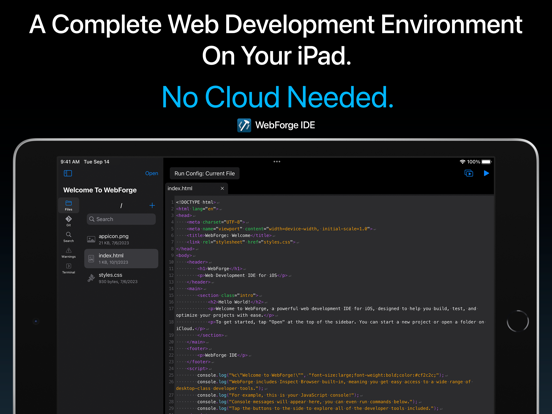
Task: Select index.html in the file list
Action: [x=121, y=258]
